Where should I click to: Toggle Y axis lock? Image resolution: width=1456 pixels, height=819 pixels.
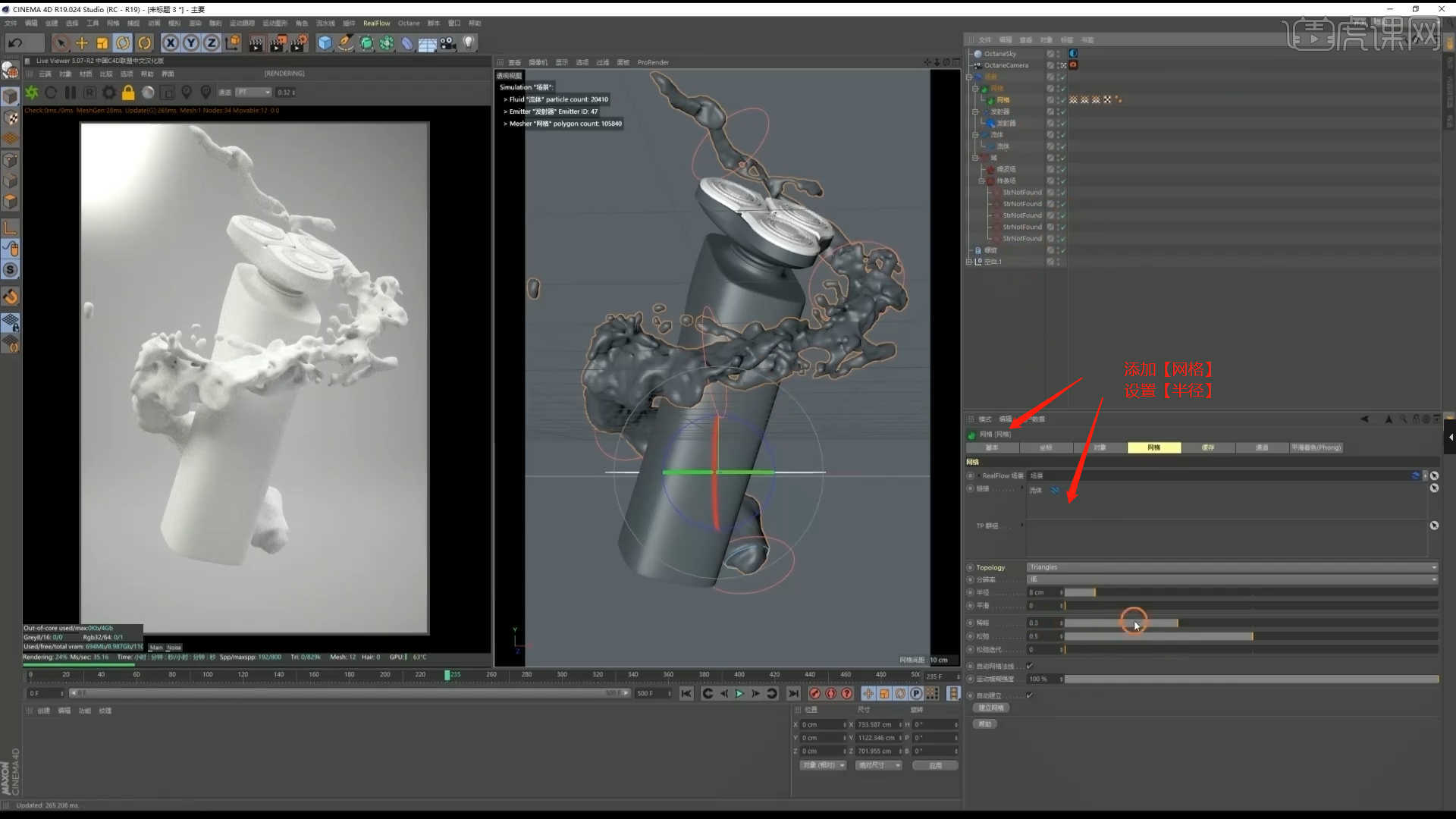coord(191,43)
